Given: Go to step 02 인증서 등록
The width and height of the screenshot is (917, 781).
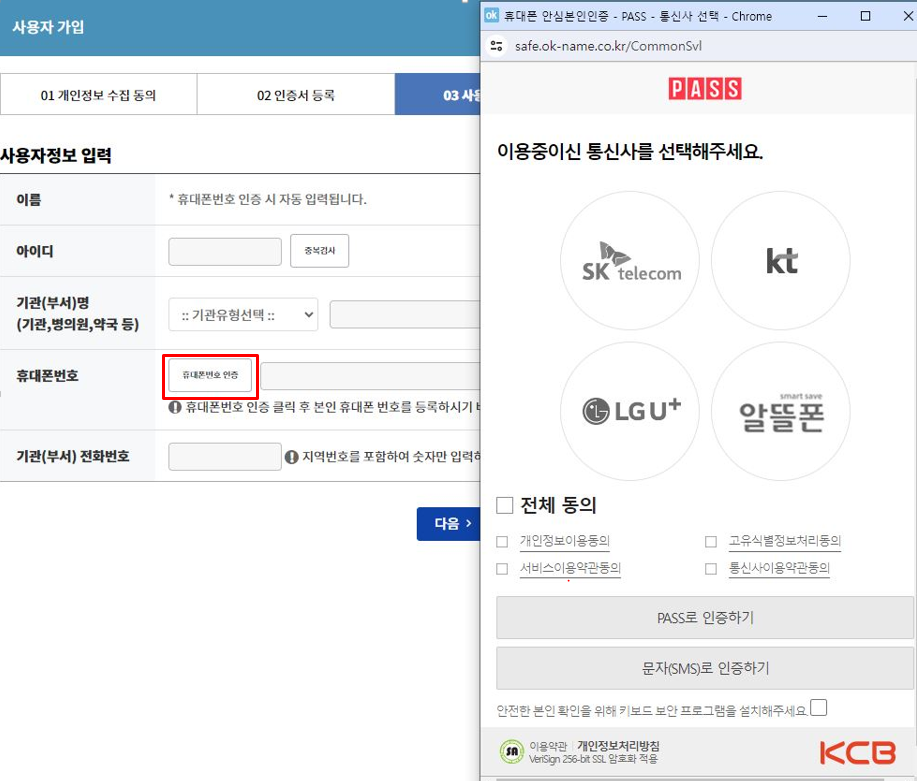Looking at the screenshot, I should 296,95.
